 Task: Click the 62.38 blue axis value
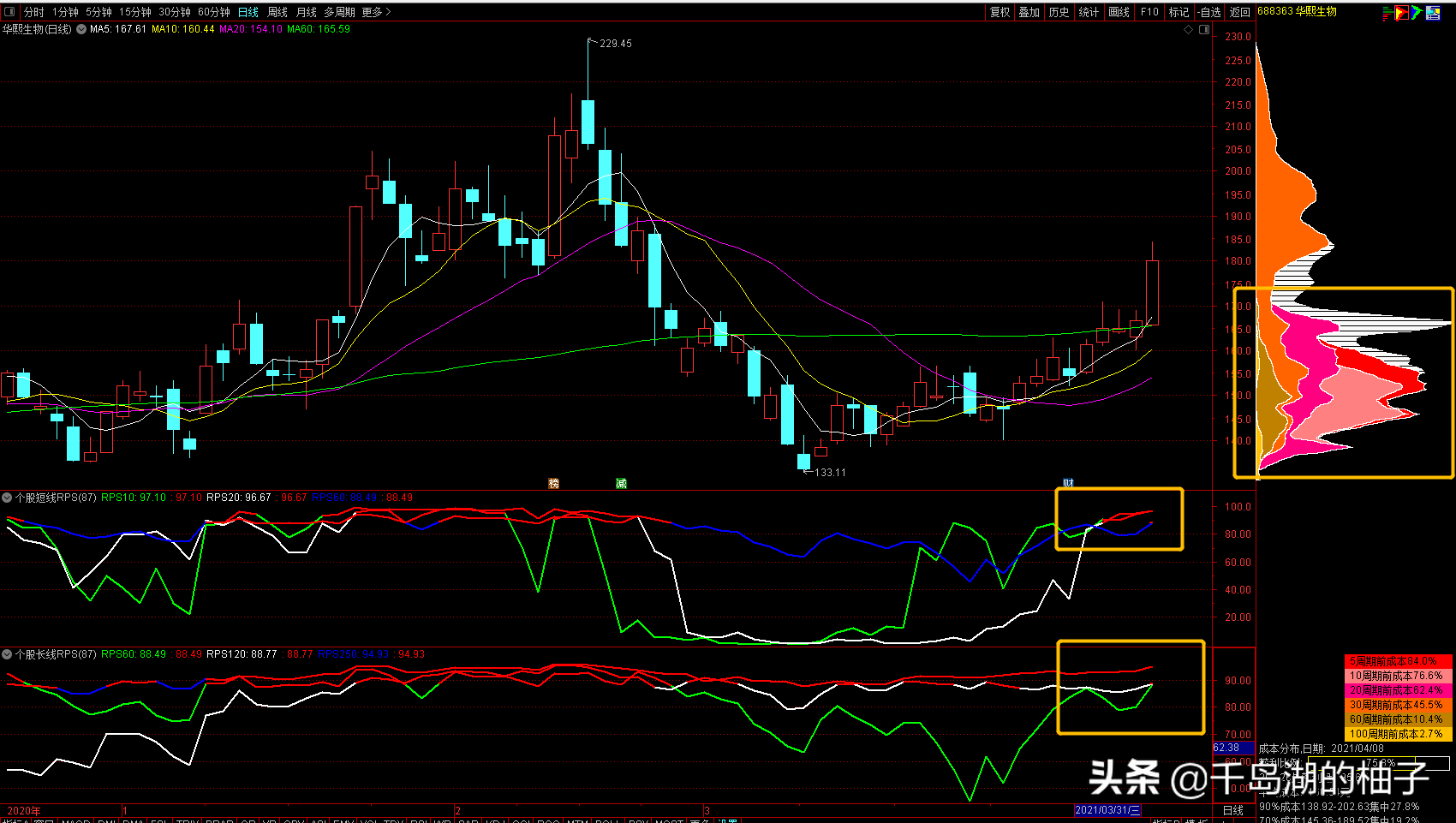(1234, 748)
